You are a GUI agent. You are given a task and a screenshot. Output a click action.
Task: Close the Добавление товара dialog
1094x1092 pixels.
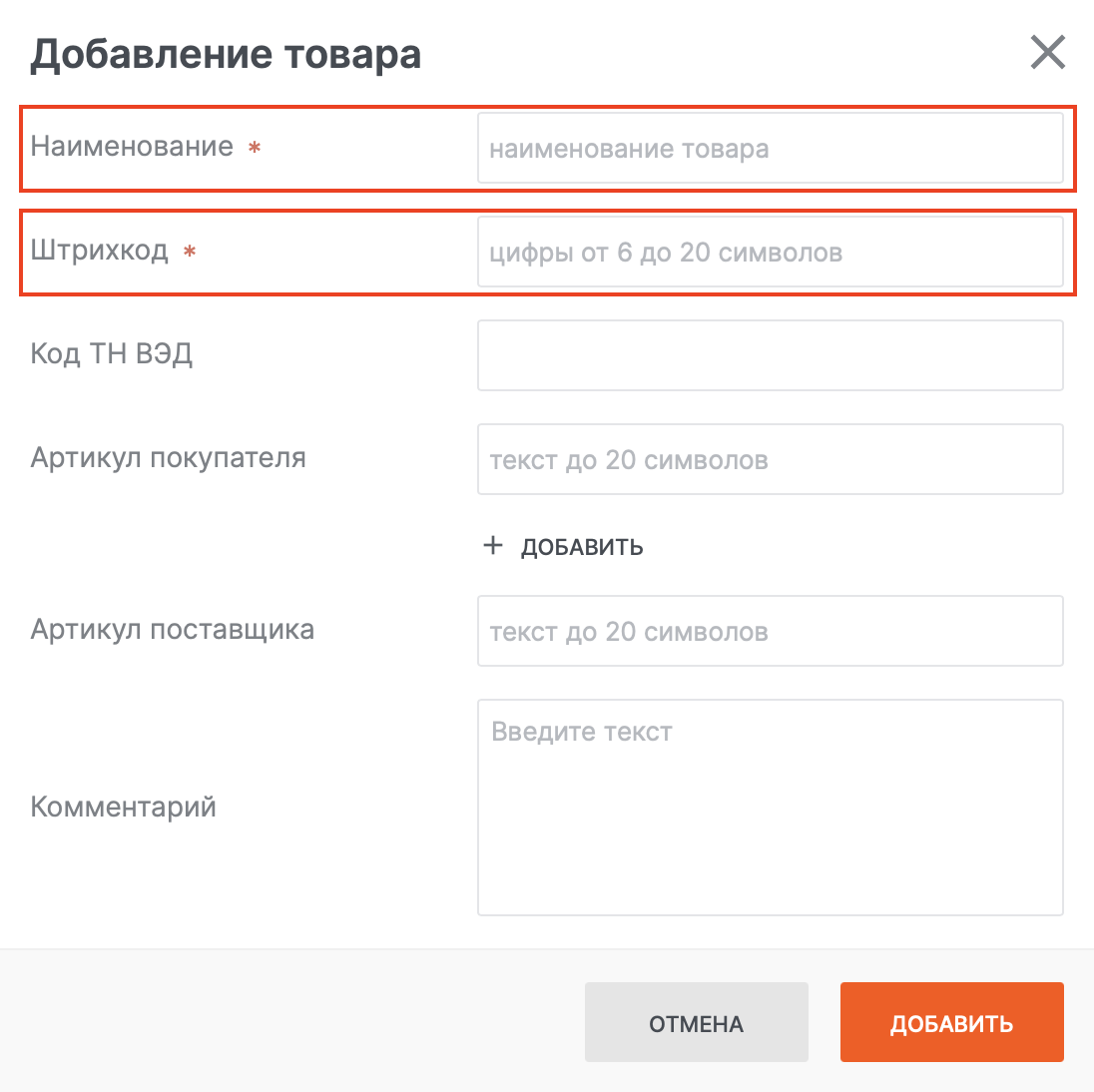pos(1047,53)
